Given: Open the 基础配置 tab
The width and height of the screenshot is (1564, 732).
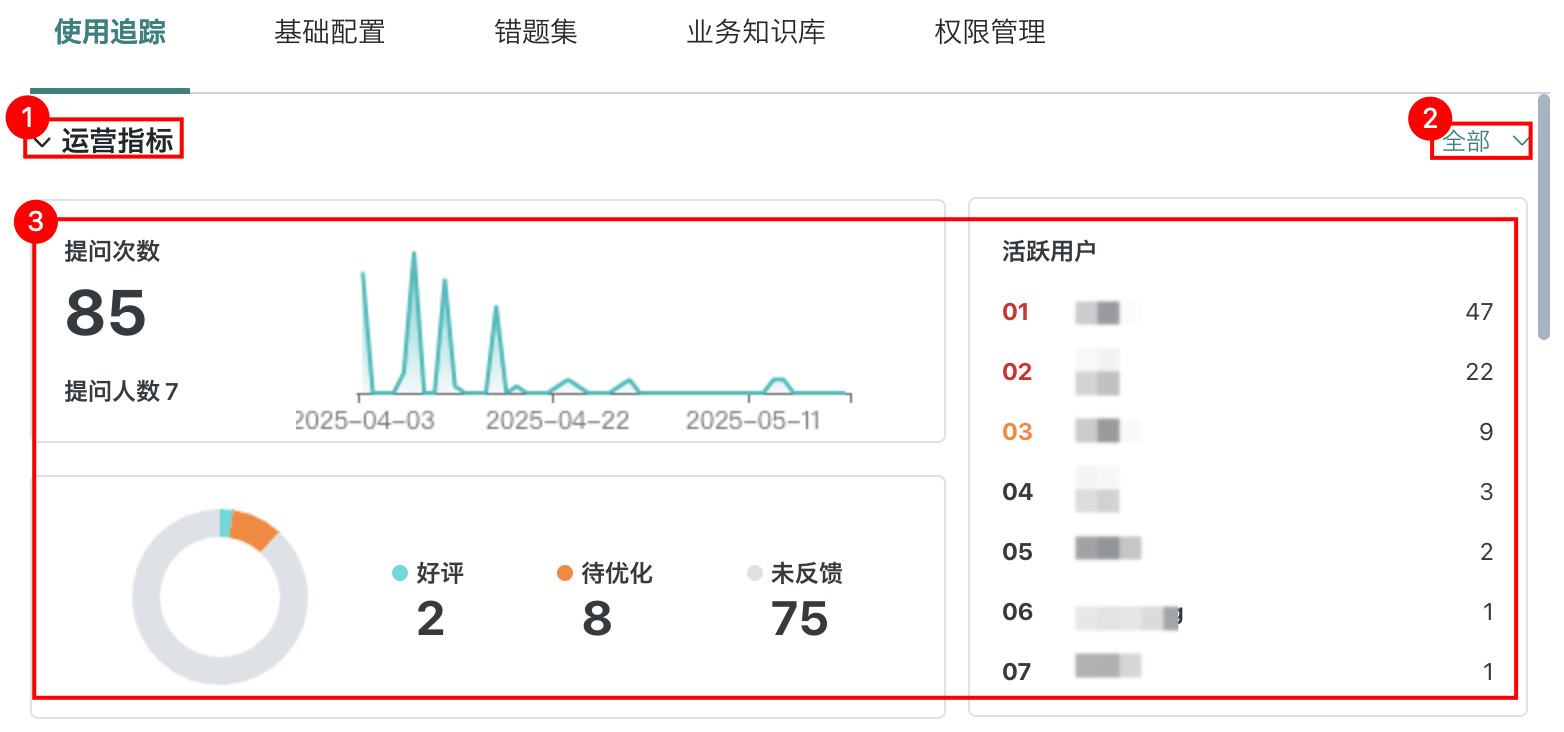Looking at the screenshot, I should (329, 32).
